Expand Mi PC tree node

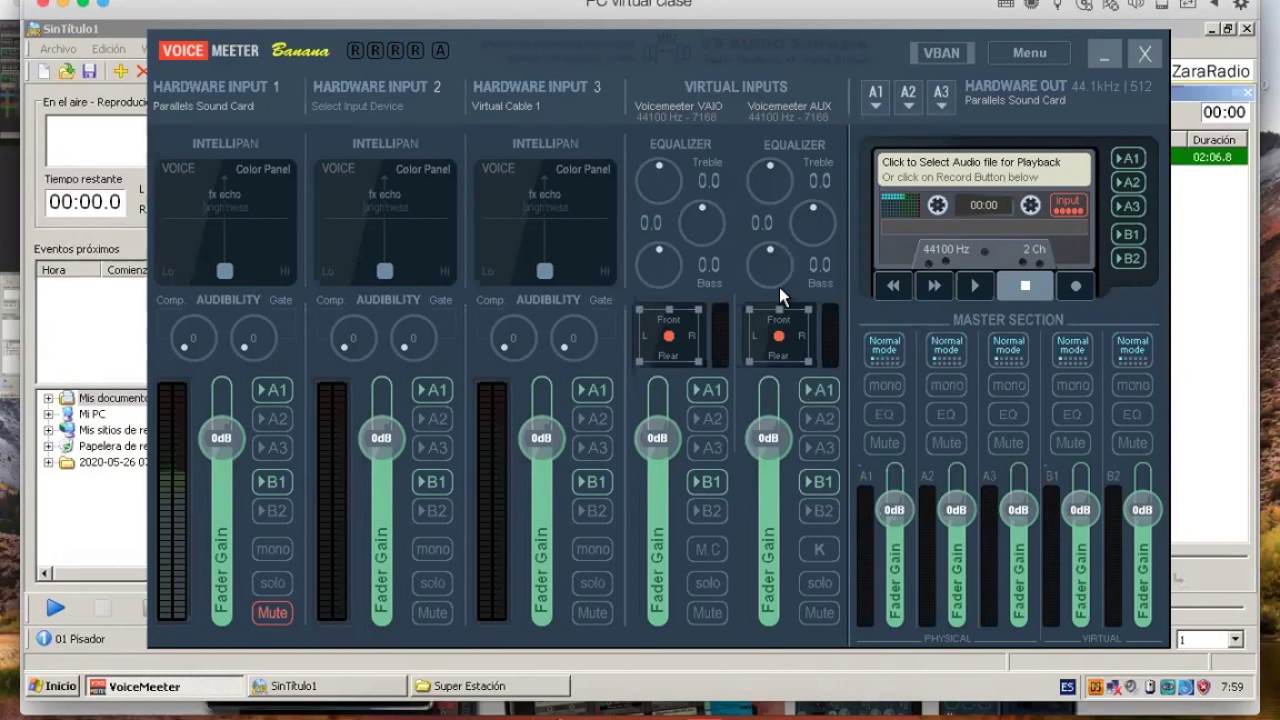pyautogui.click(x=48, y=414)
